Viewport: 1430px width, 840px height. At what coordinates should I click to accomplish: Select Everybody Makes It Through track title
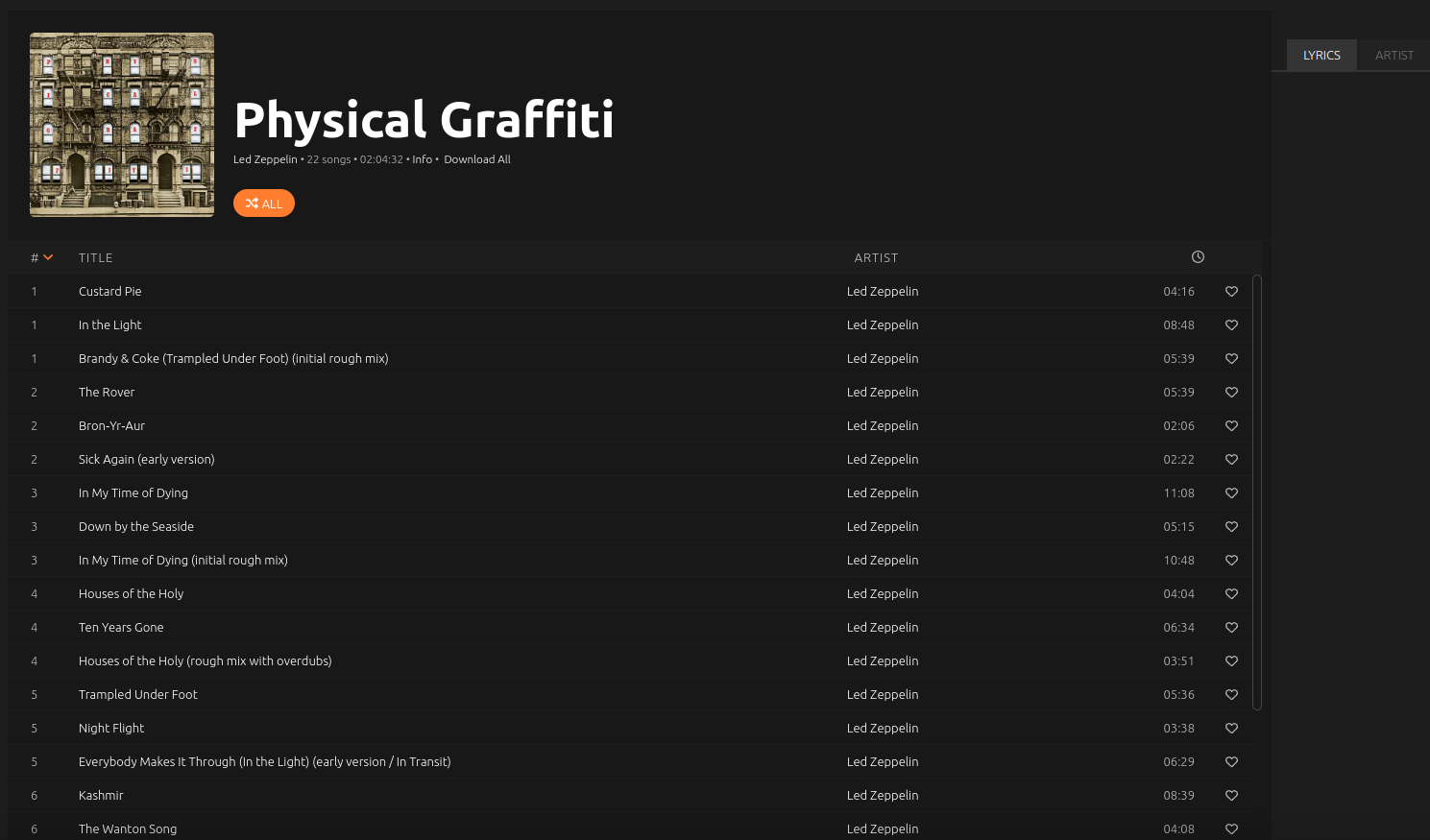point(265,762)
